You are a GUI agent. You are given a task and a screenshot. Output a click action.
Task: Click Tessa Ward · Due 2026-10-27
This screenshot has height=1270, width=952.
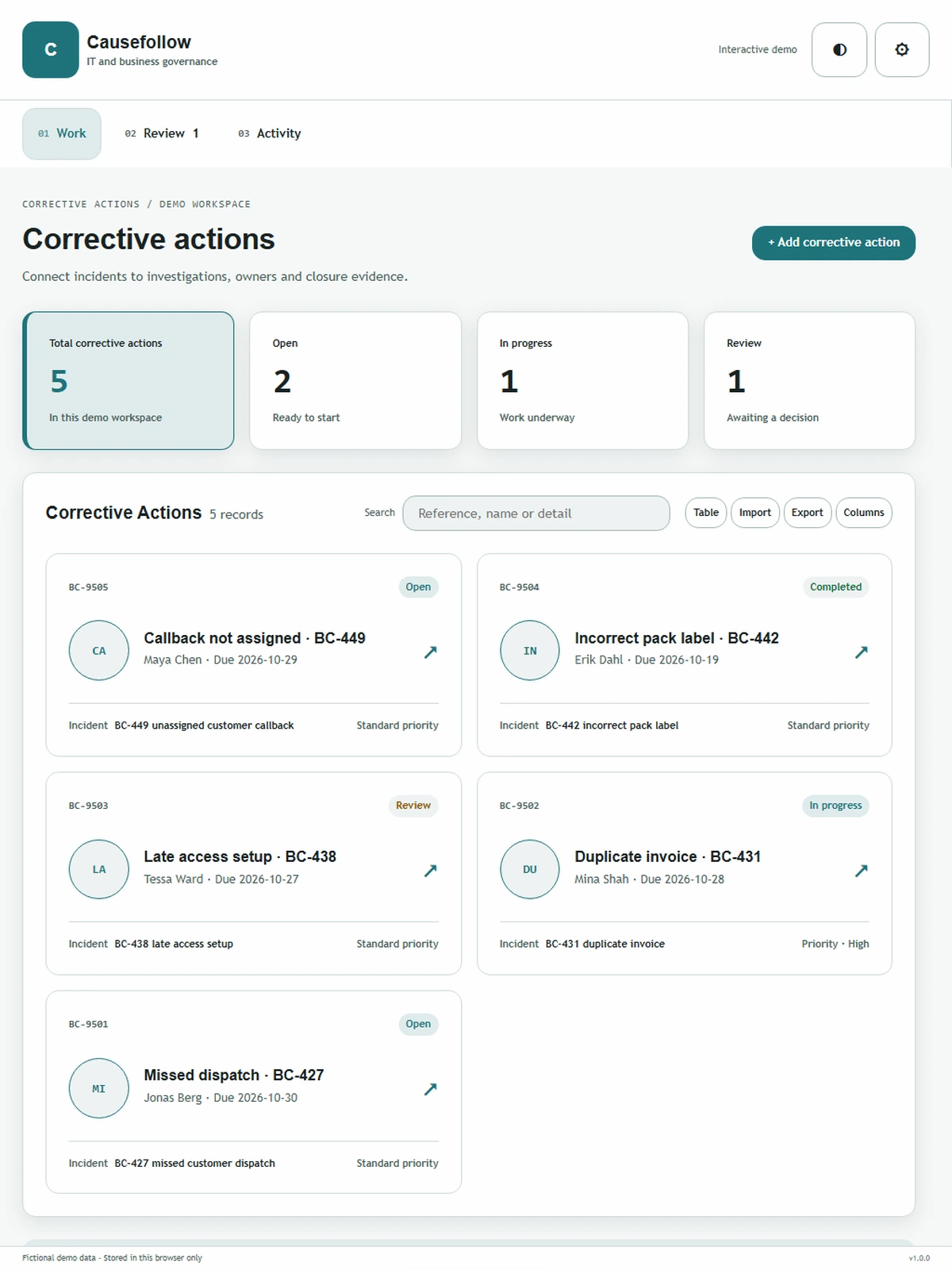click(x=221, y=879)
